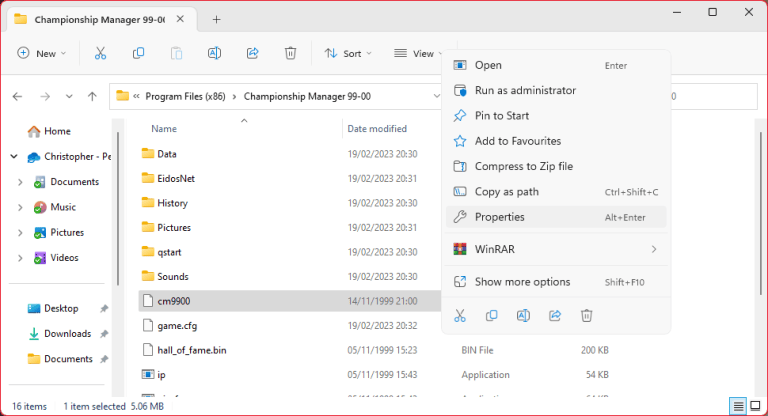
Task: Click the Copy icon in the context menu
Action: tap(491, 316)
